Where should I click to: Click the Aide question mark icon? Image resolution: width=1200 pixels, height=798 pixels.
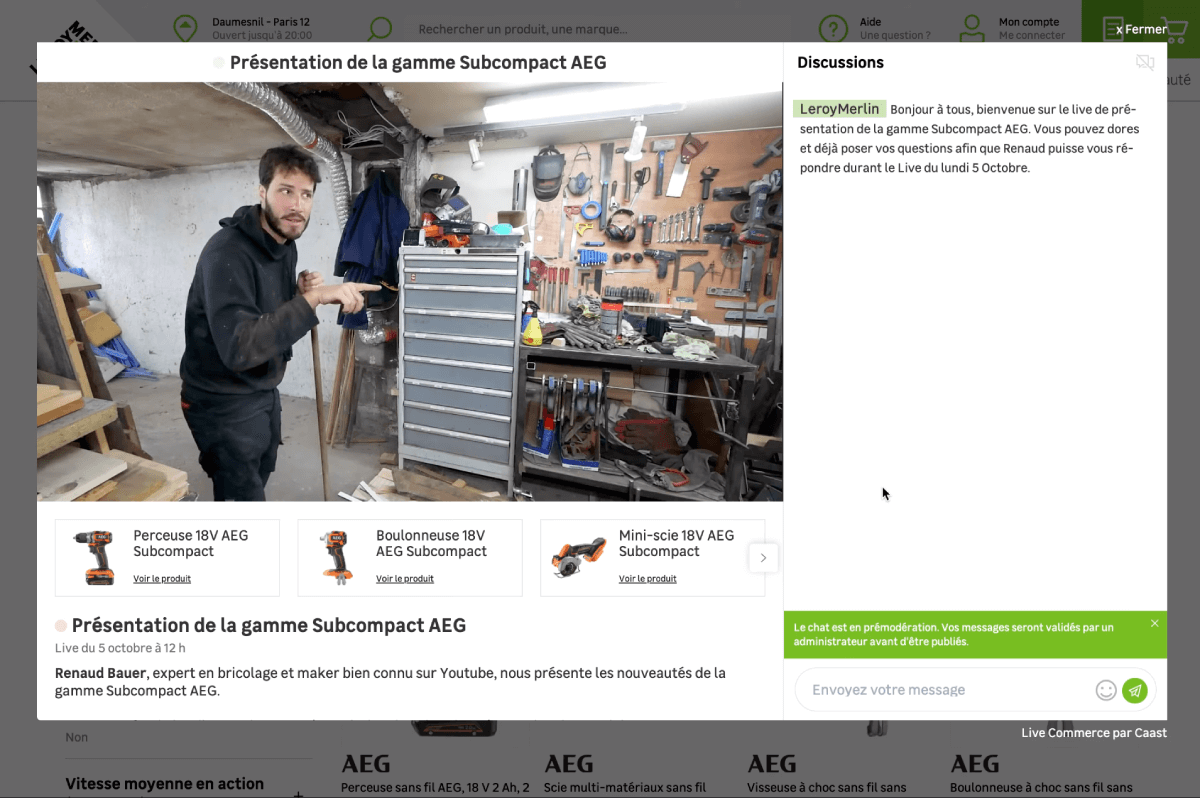pos(832,28)
